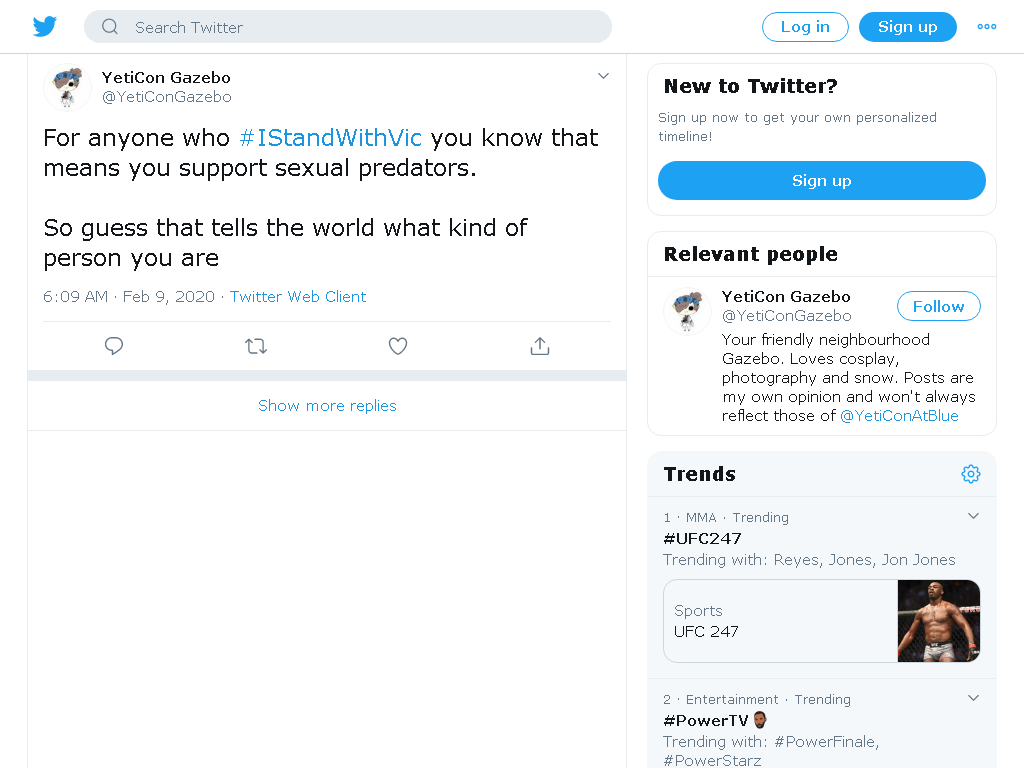Open the @YetiConAtBlue mention link

(899, 416)
